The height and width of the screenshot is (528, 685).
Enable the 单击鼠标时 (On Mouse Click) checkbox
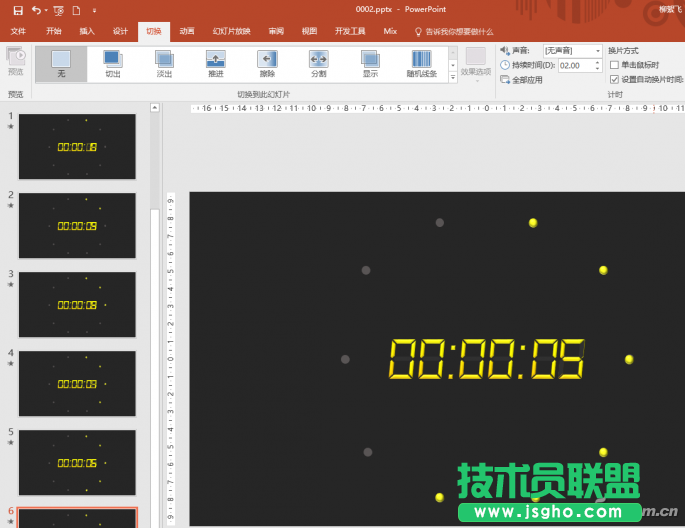point(614,65)
